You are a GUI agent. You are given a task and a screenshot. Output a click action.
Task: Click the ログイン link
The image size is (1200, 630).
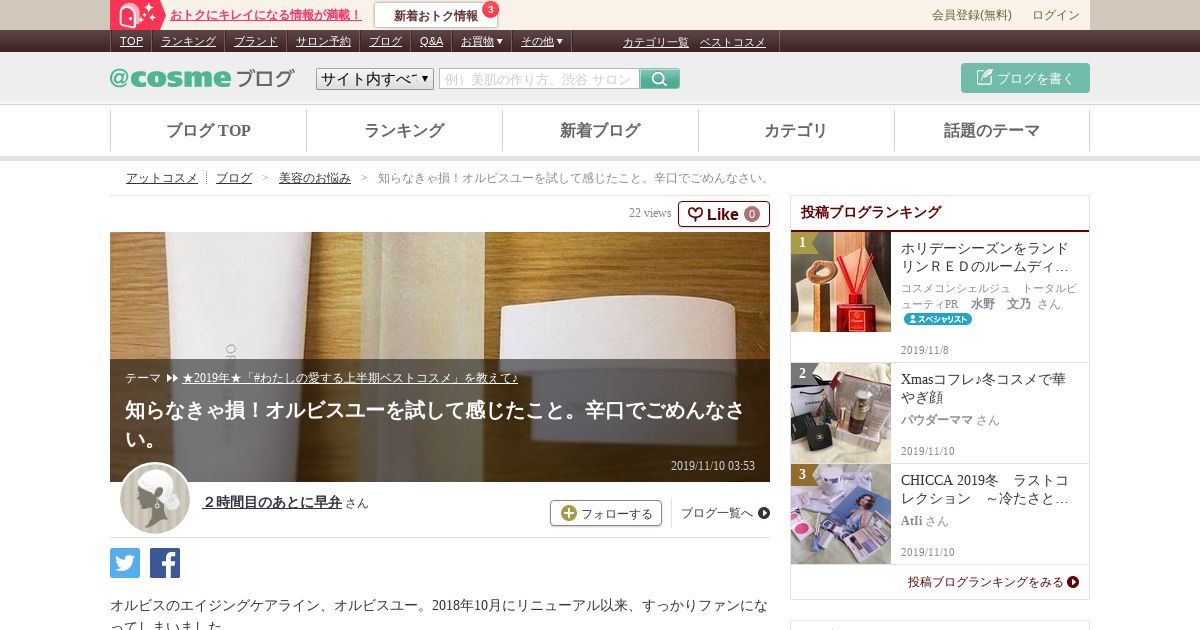coord(1056,15)
